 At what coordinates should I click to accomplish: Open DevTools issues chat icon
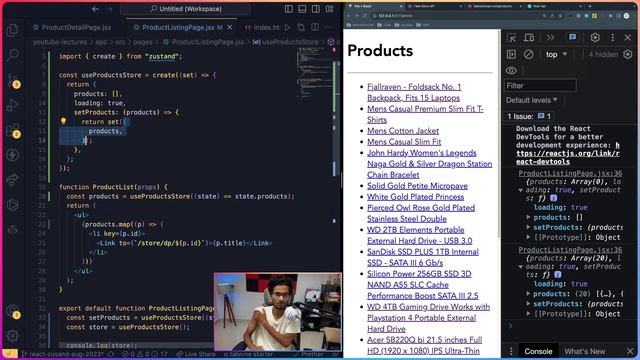(x=573, y=38)
